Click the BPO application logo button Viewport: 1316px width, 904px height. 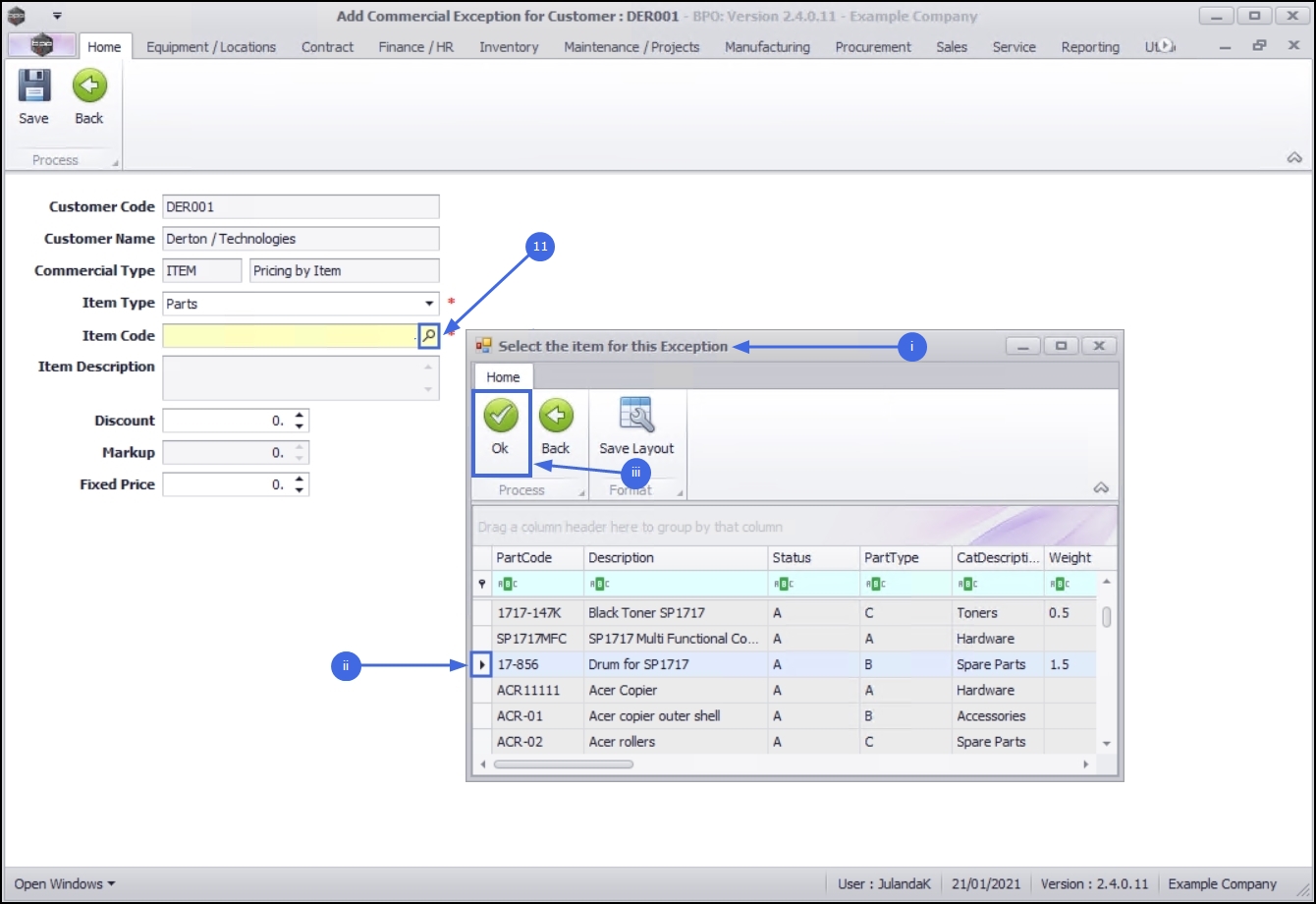click(41, 46)
